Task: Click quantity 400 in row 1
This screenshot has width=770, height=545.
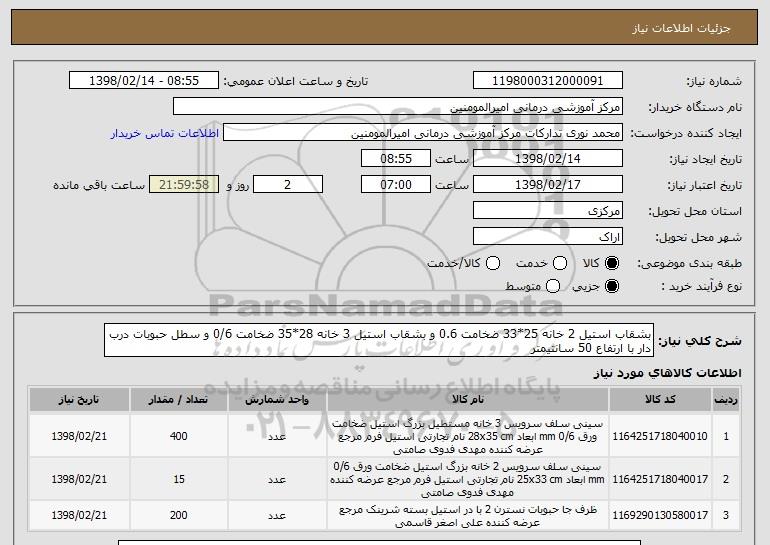Action: point(179,436)
